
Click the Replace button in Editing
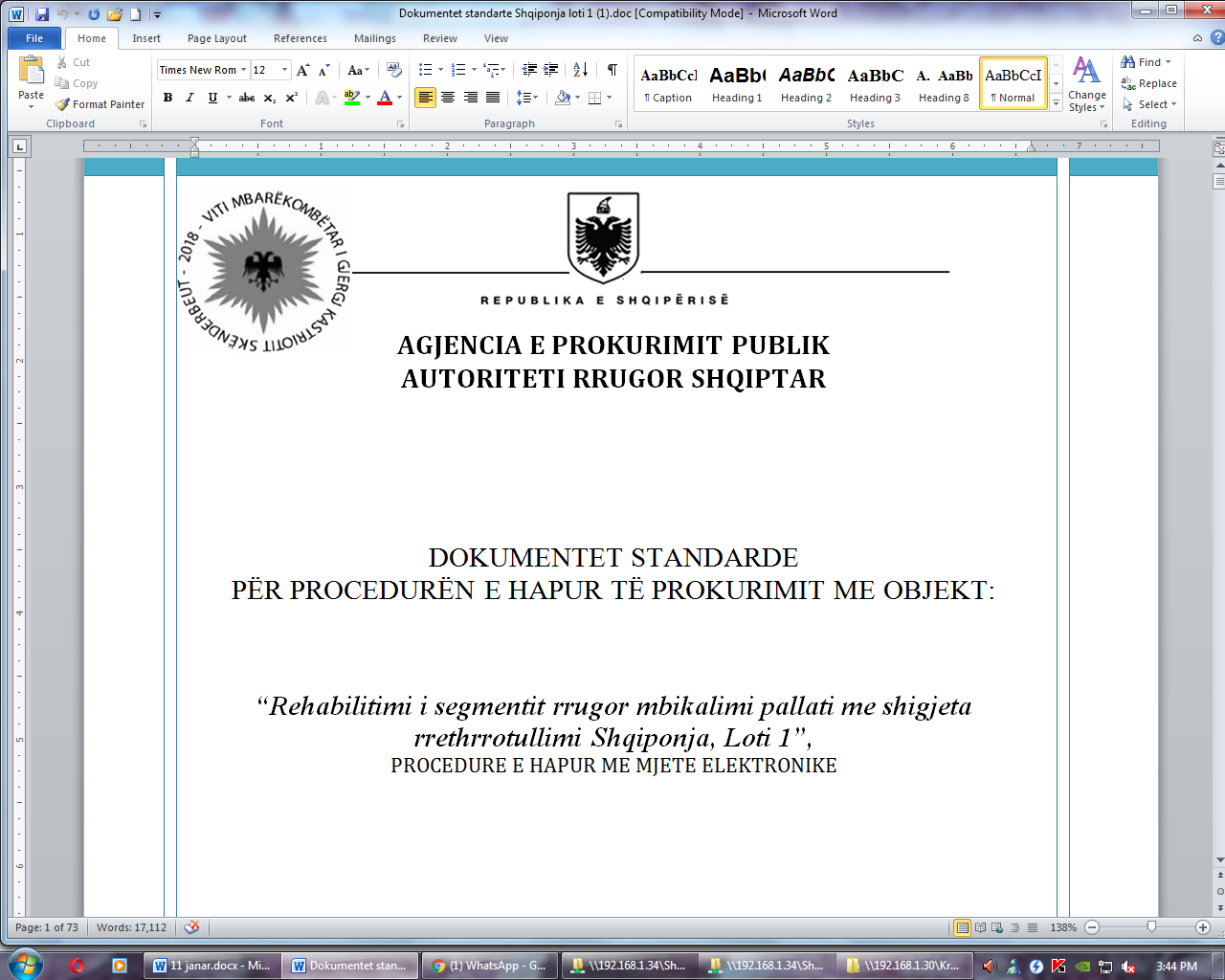1149,83
